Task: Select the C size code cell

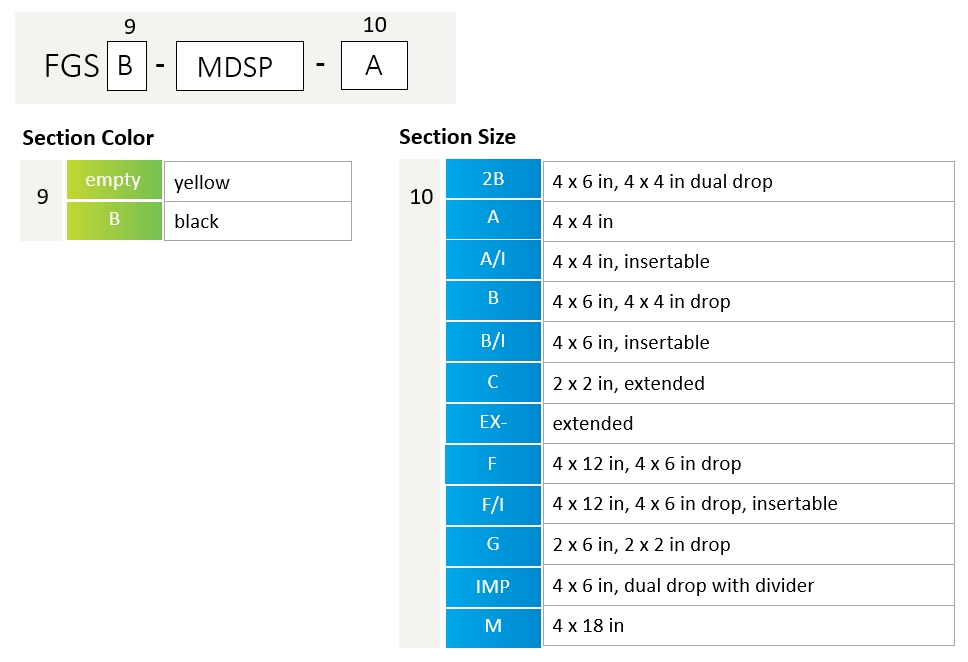Action: click(x=493, y=382)
